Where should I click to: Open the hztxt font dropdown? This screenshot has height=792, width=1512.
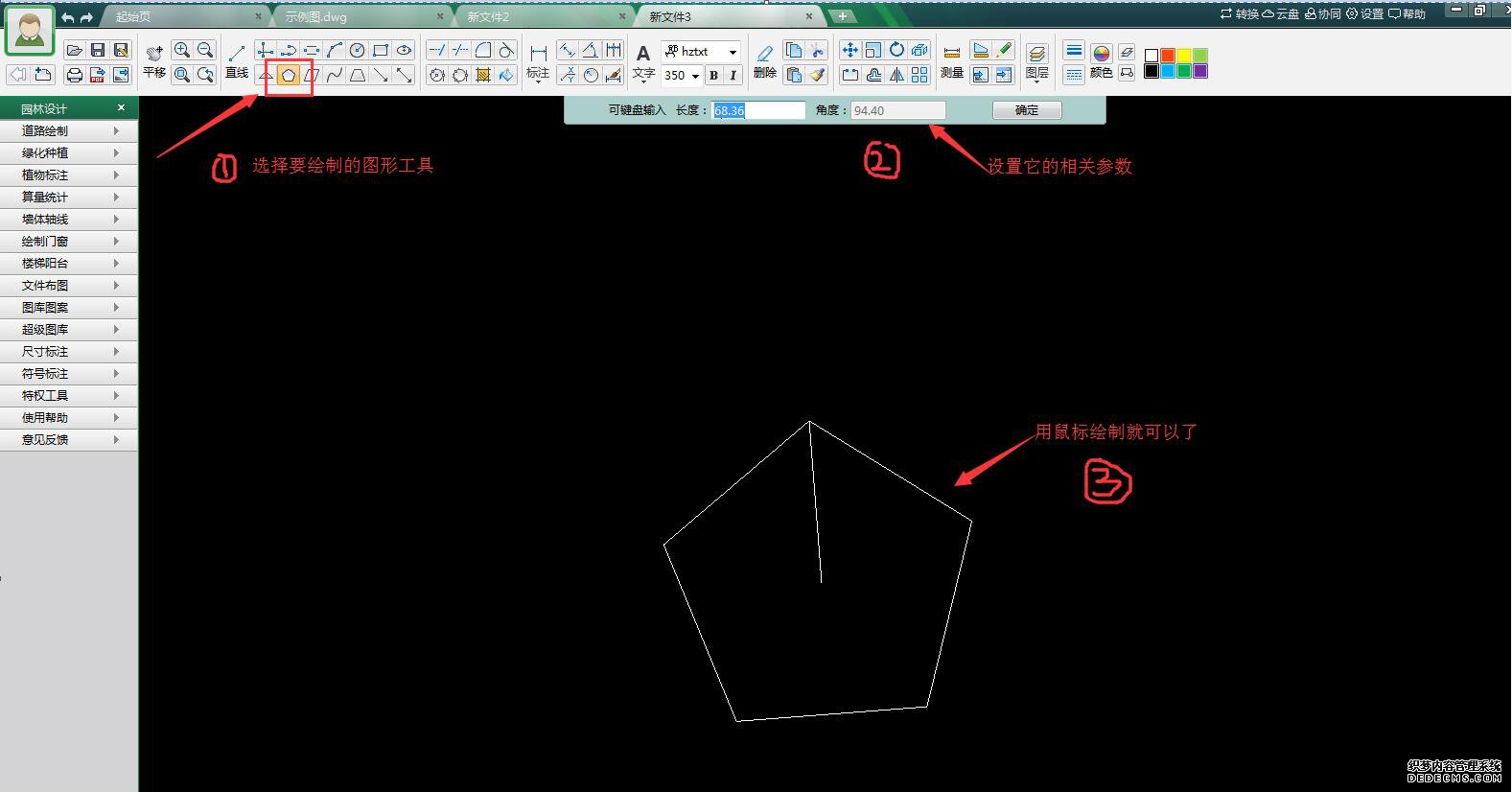pos(702,52)
